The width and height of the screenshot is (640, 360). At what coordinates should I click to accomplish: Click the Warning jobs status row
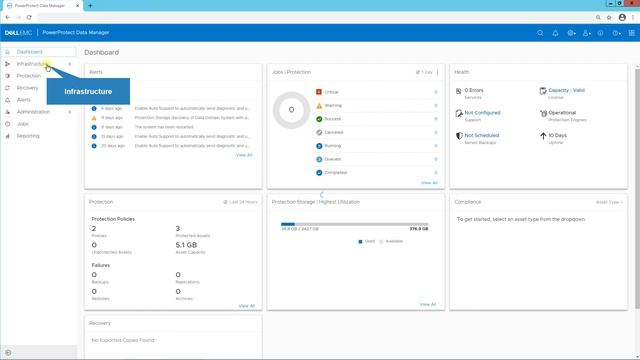click(377, 105)
